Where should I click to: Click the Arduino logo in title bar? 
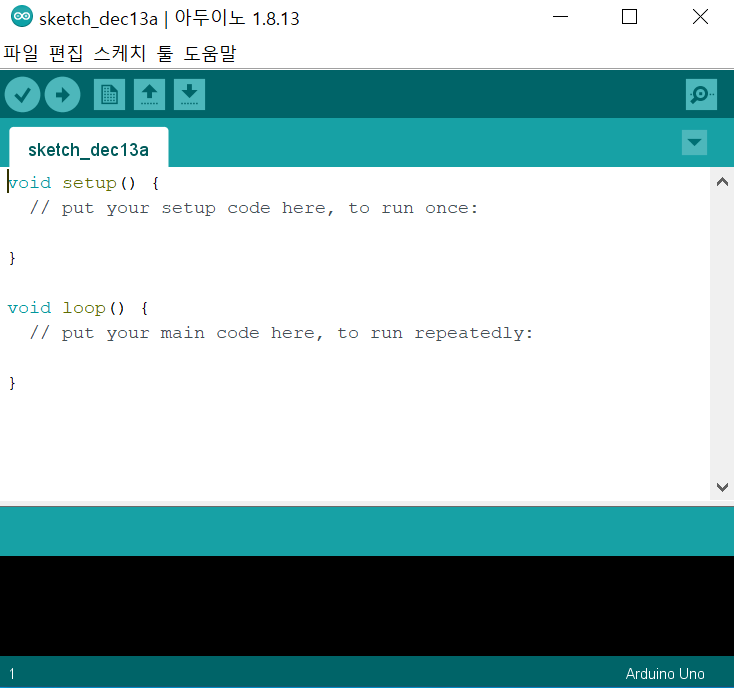pos(22,17)
